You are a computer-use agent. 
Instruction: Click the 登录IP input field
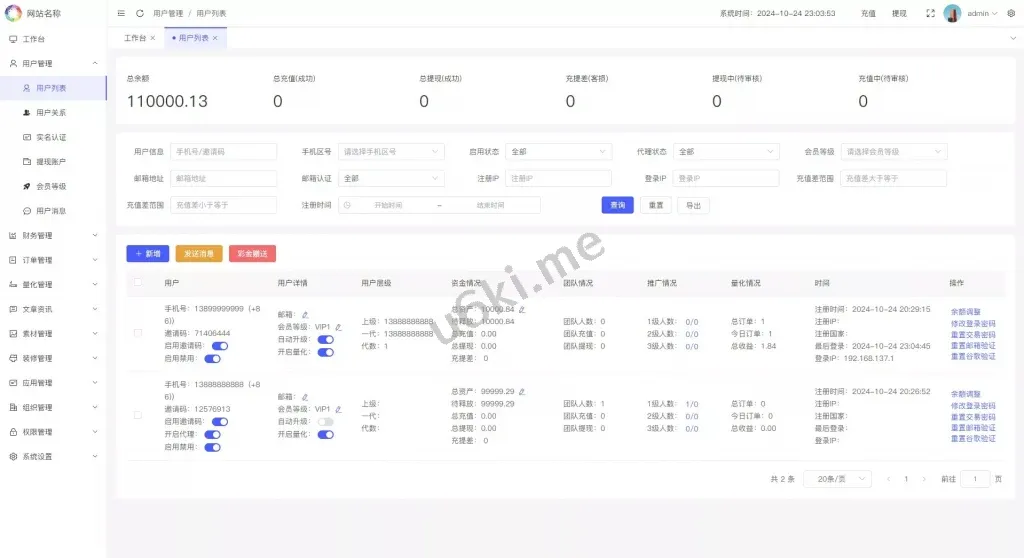(x=725, y=178)
